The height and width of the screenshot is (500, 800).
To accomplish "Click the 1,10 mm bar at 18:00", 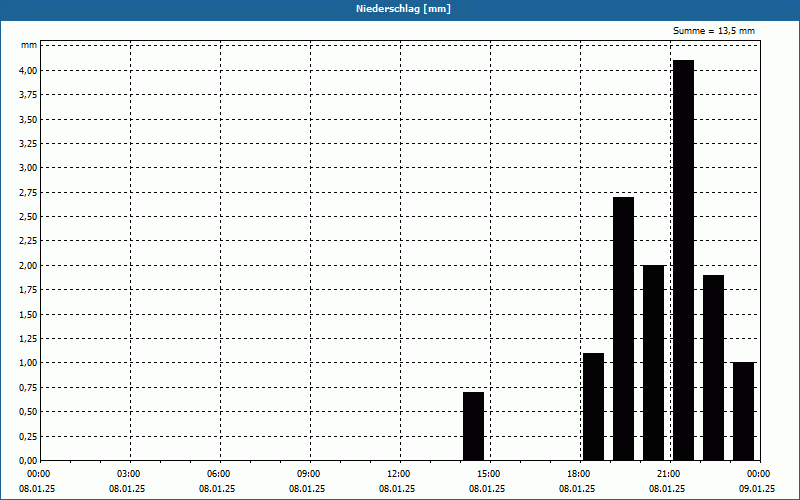I will 593,407.
